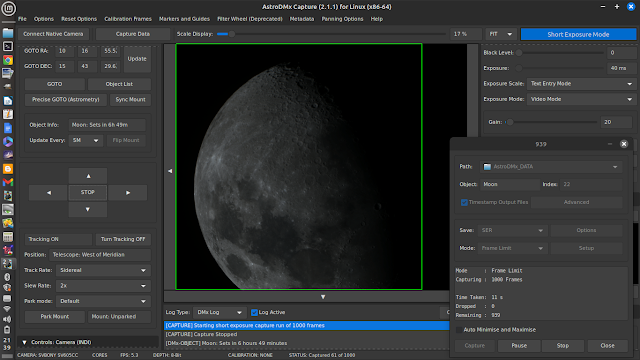Click the Scale Display slider

click(331, 34)
